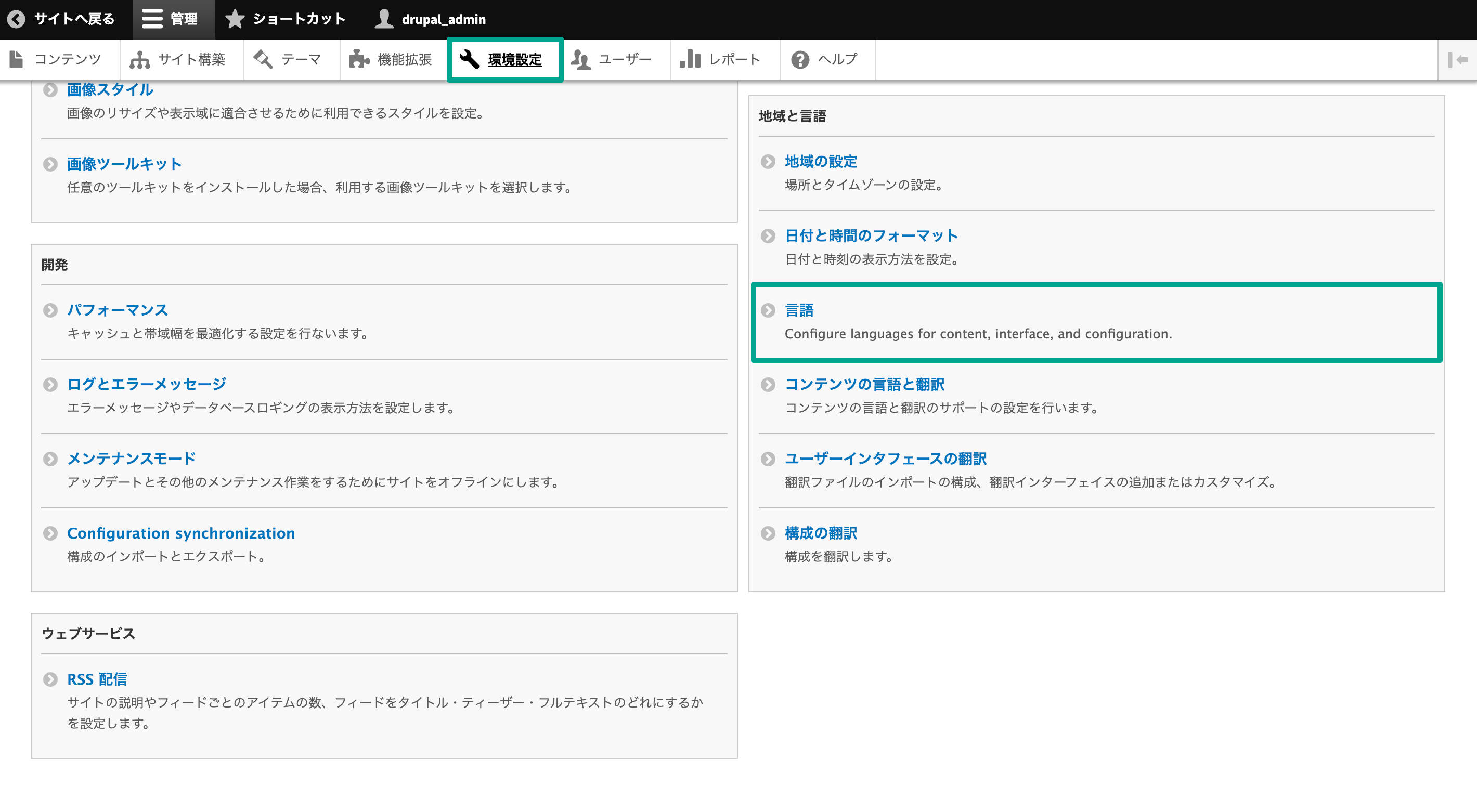The width and height of the screenshot is (1477, 812).
Task: Click the arrow bullet beside 構成の翻訳
Action: coord(768,533)
